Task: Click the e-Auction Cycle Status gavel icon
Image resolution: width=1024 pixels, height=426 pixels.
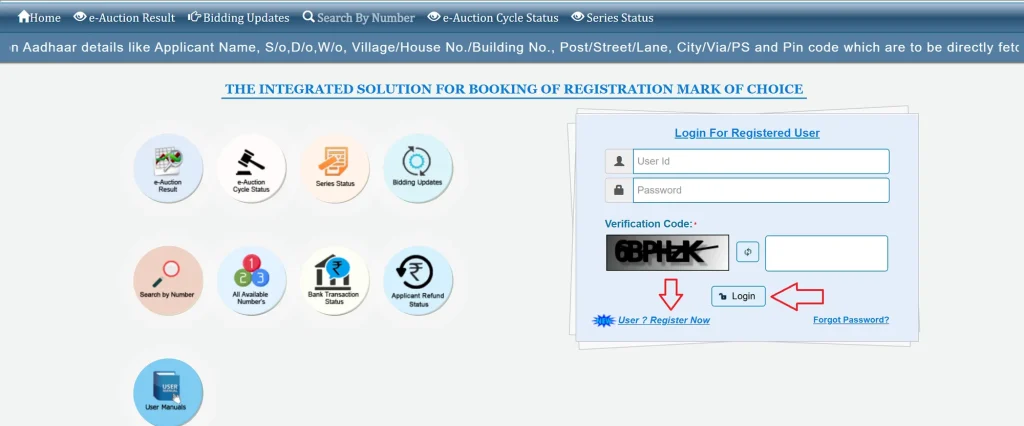Action: (251, 168)
